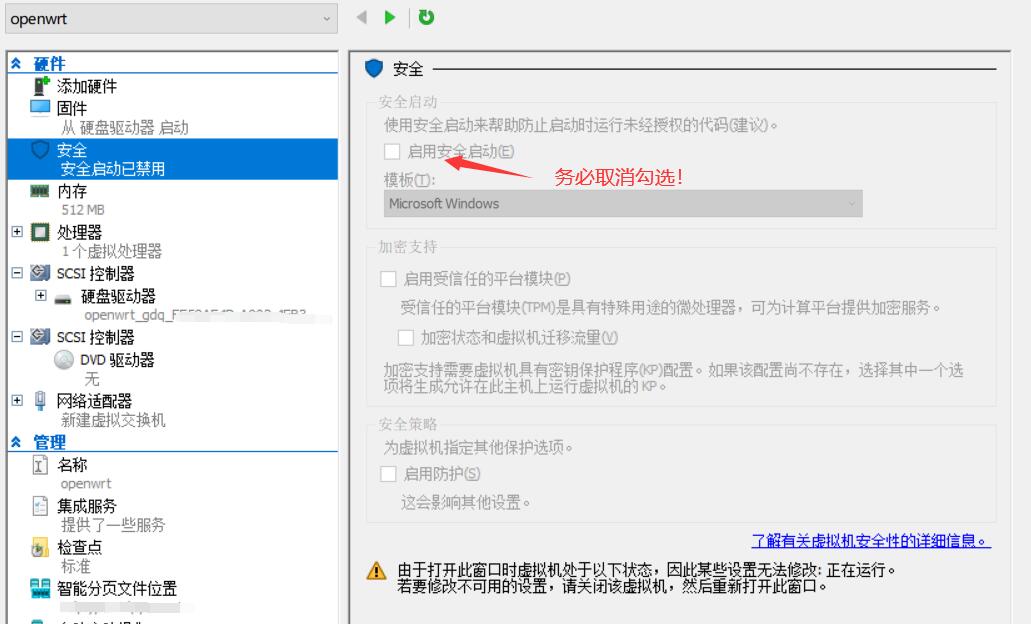The image size is (1031, 624).
Task: Select the 添加硬件 add hardware item
Action: tap(86, 86)
